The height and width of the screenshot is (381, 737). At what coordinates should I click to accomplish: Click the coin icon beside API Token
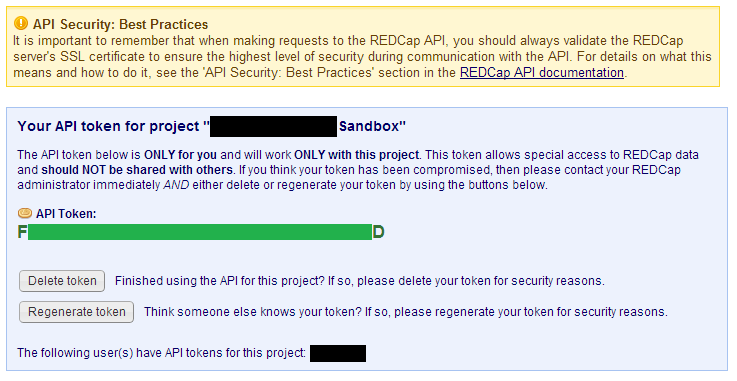click(24, 214)
